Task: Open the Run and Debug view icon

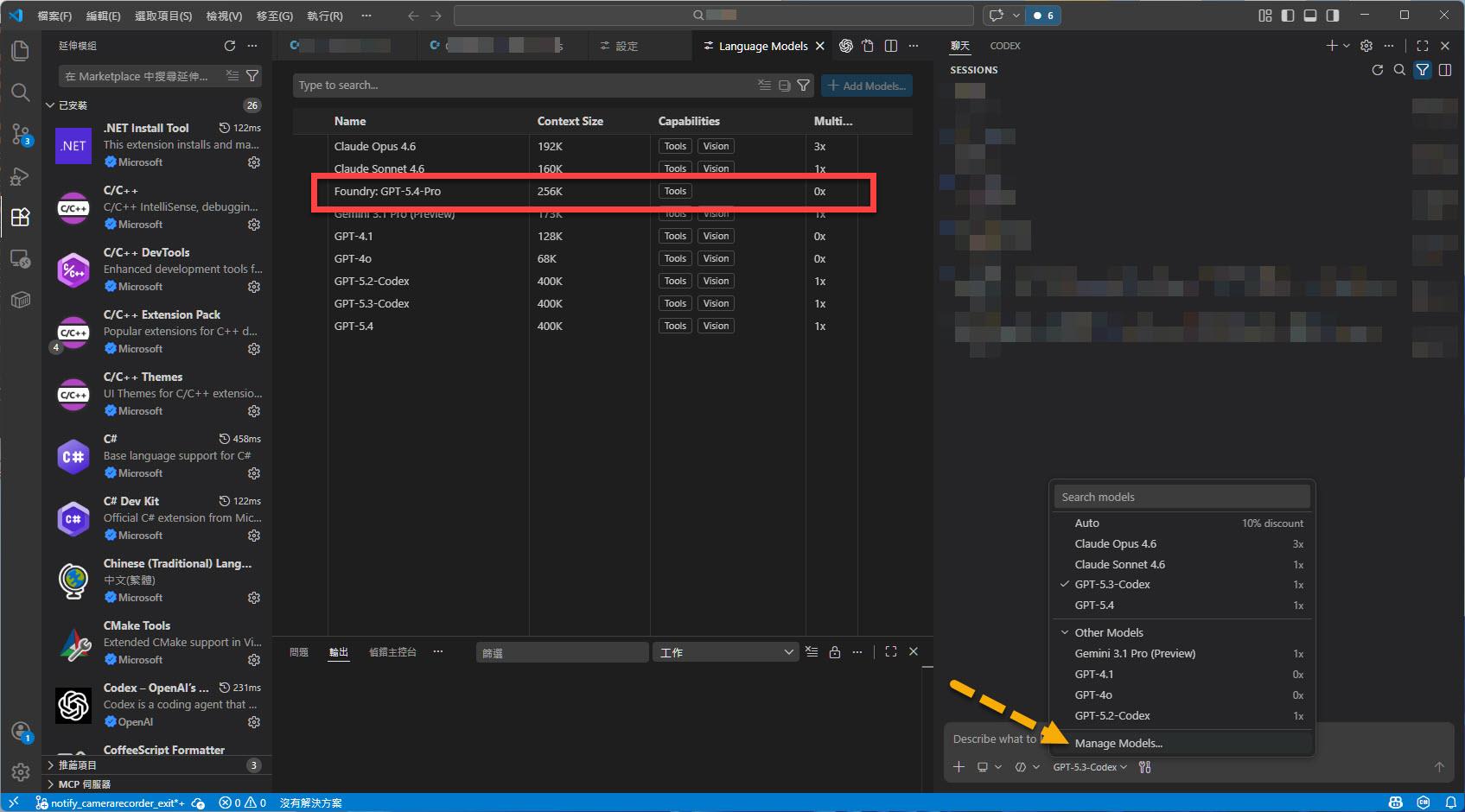Action: point(20,176)
